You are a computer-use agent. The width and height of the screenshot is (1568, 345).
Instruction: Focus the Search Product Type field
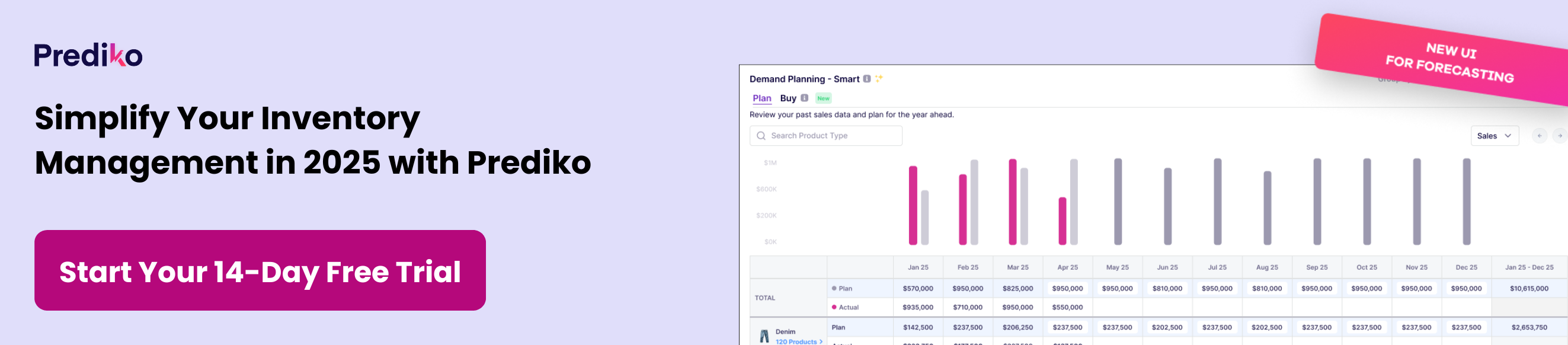tap(825, 136)
